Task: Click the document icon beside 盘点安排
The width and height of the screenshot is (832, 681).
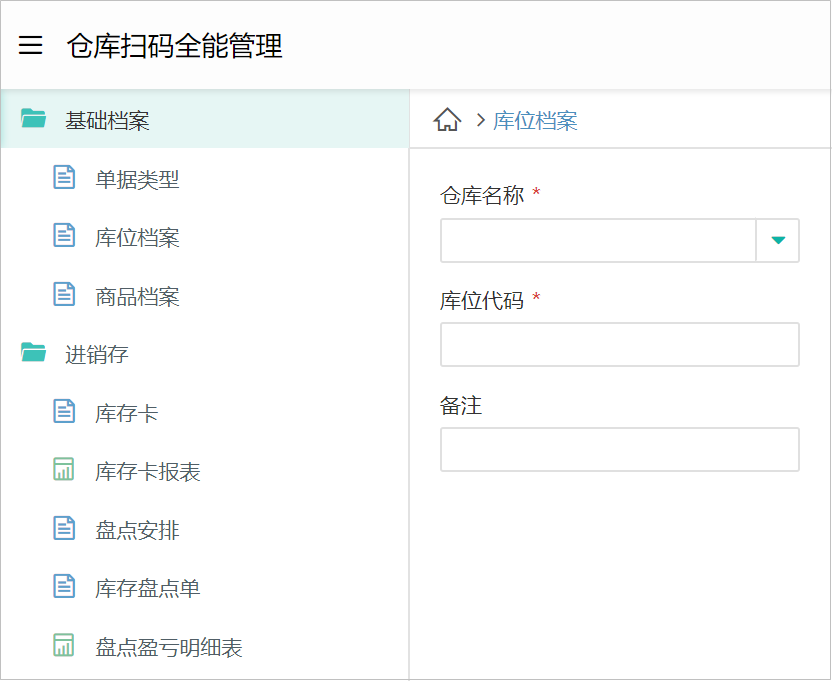Action: (x=64, y=528)
